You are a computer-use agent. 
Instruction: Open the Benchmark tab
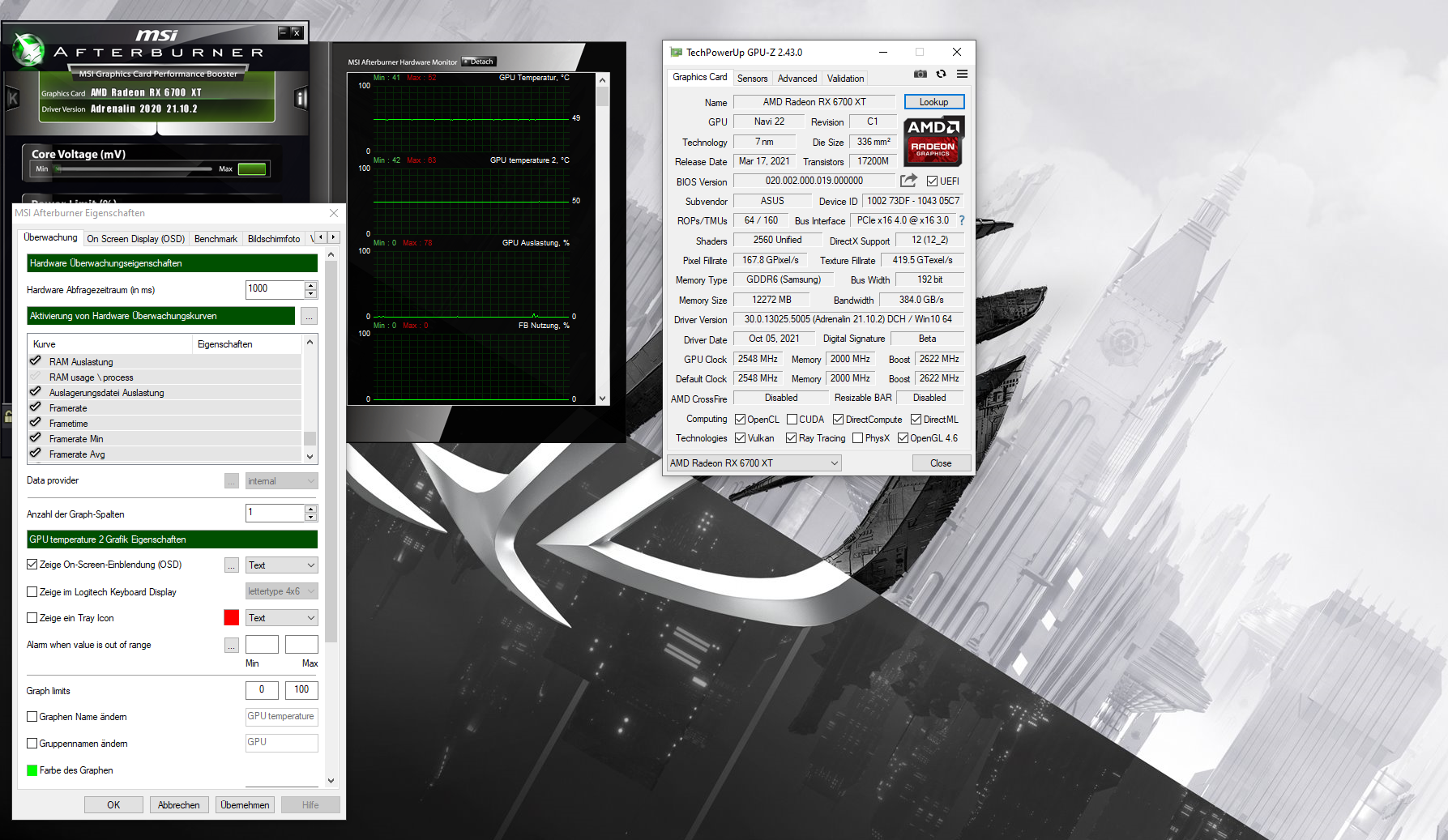coord(216,239)
